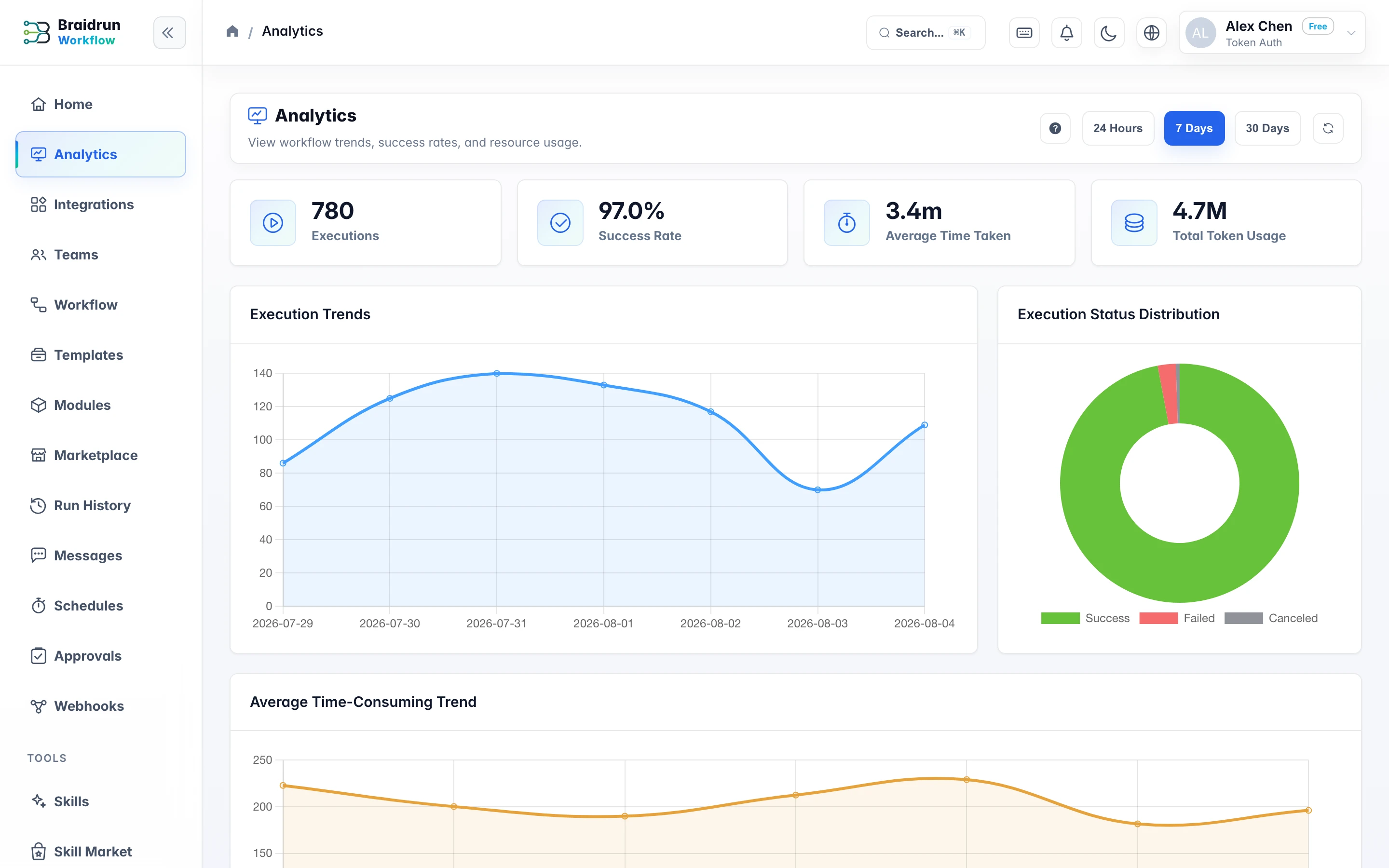Viewport: 1389px width, 868px height.
Task: Click the 3.4m average time value
Action: click(x=914, y=211)
